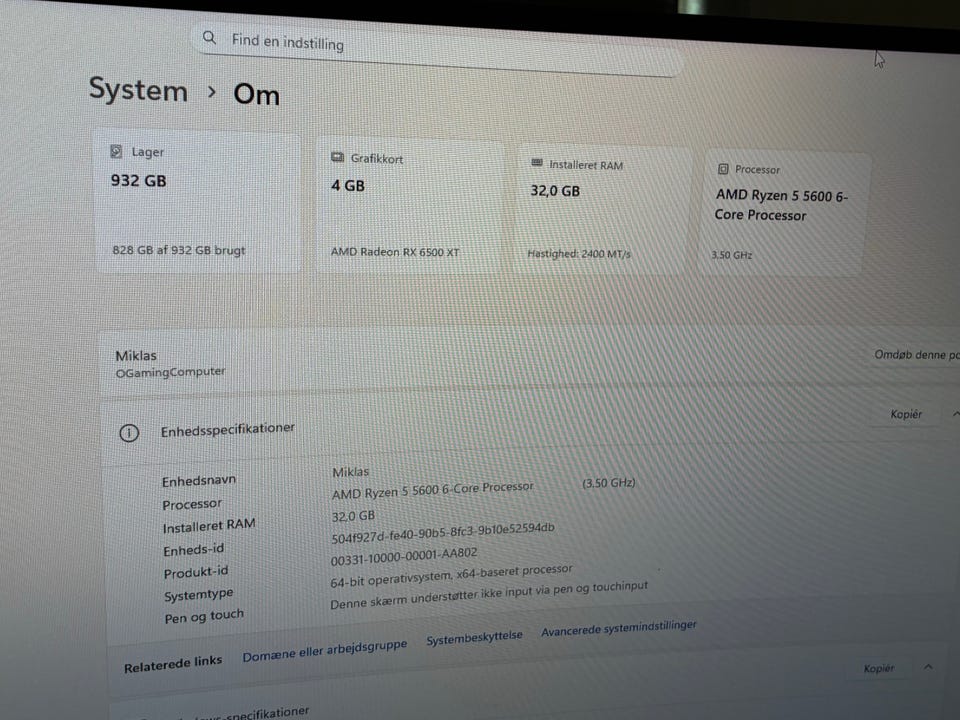
Task: Select Produkt-id value 00331-10000-00001-AA802
Action: click(403, 556)
